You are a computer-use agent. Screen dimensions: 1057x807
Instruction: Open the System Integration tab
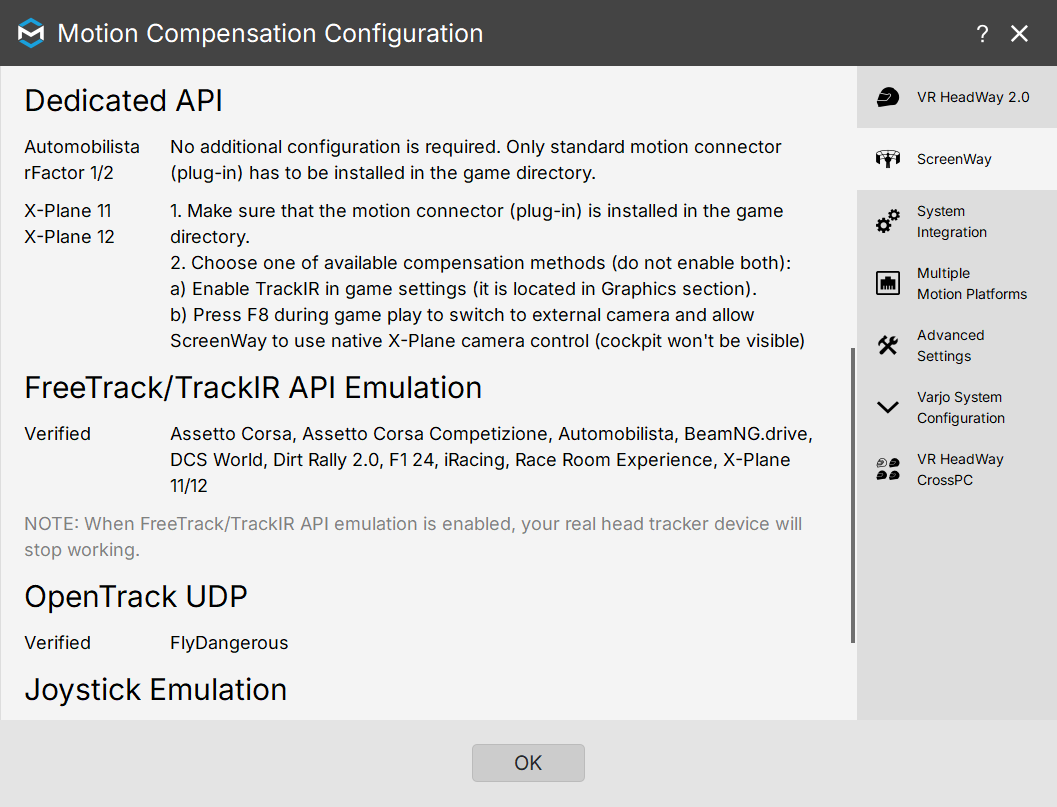coord(957,221)
